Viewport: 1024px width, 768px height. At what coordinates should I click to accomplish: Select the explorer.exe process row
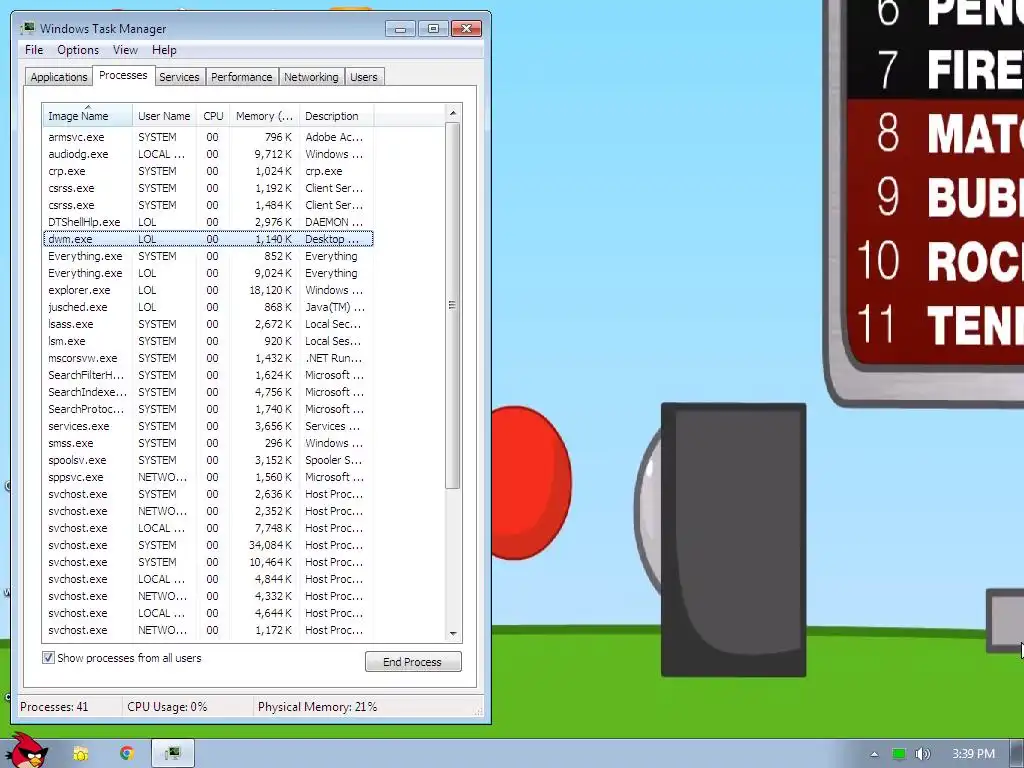(208, 290)
